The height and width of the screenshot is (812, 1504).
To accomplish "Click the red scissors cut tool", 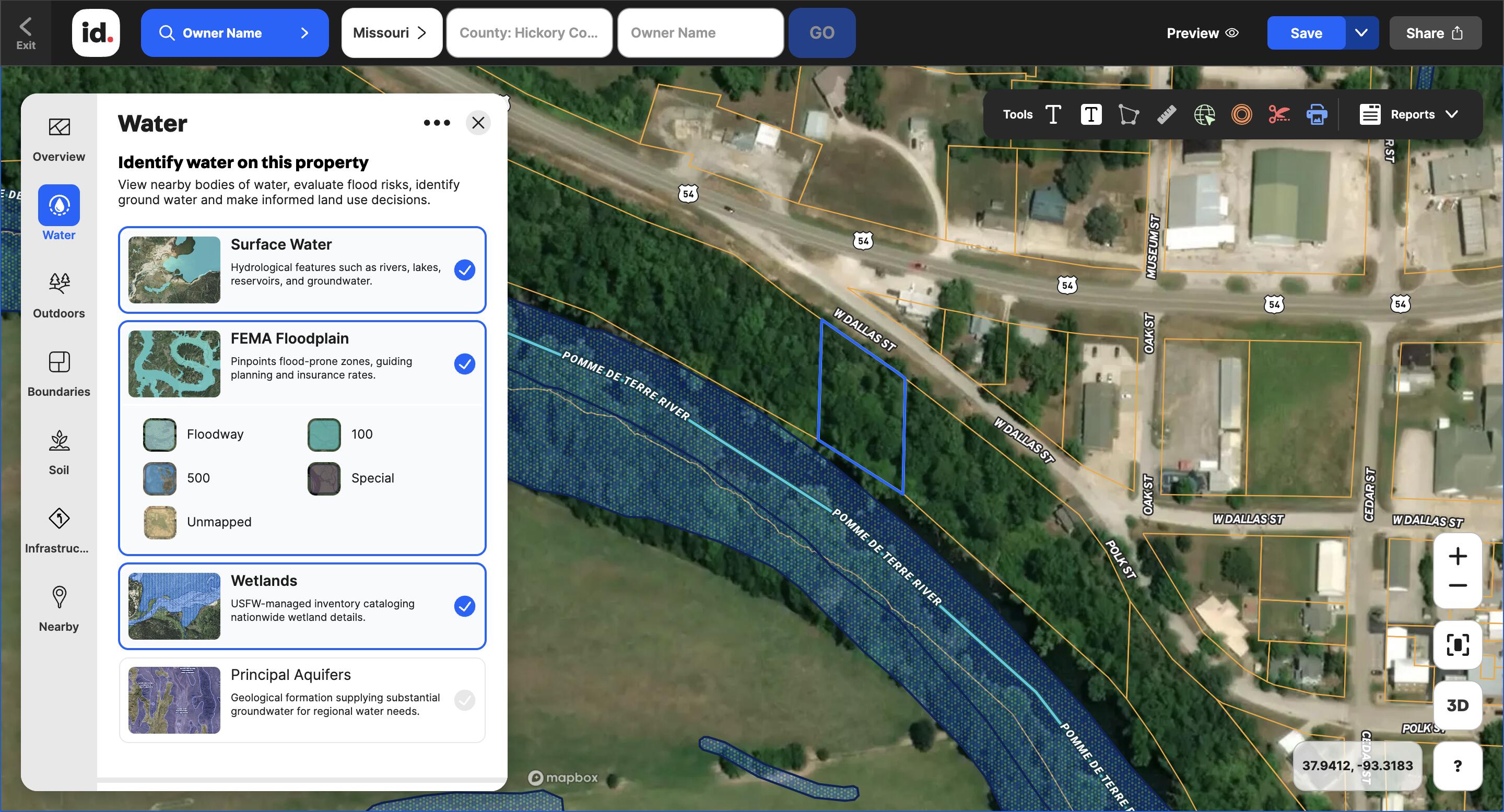I will click(1278, 114).
